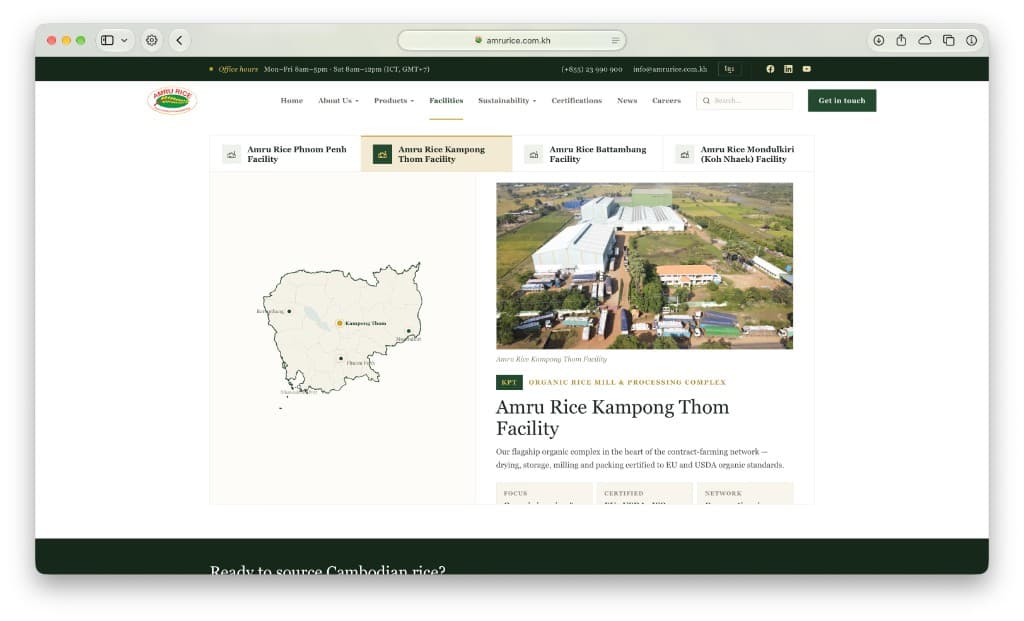Switch to the Khmer language button
The height and width of the screenshot is (621, 1024).
coord(729,69)
